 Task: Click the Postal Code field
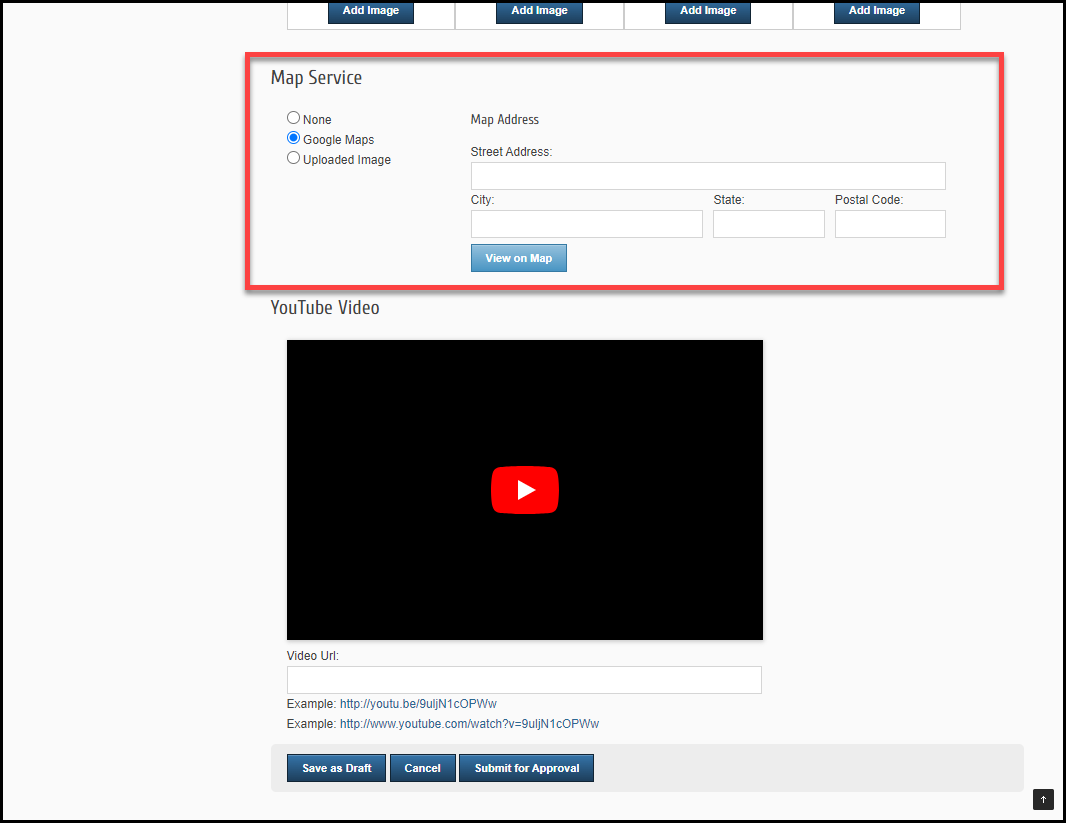click(x=889, y=224)
